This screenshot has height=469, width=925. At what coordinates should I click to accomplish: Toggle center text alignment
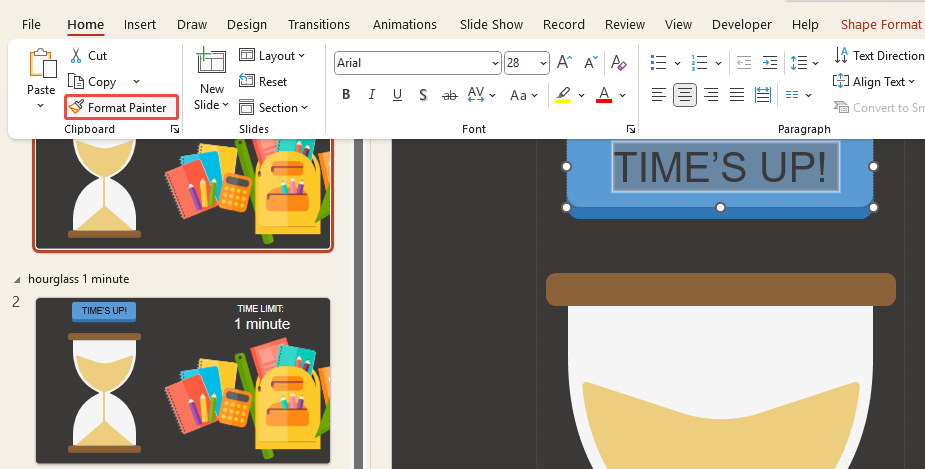685,95
